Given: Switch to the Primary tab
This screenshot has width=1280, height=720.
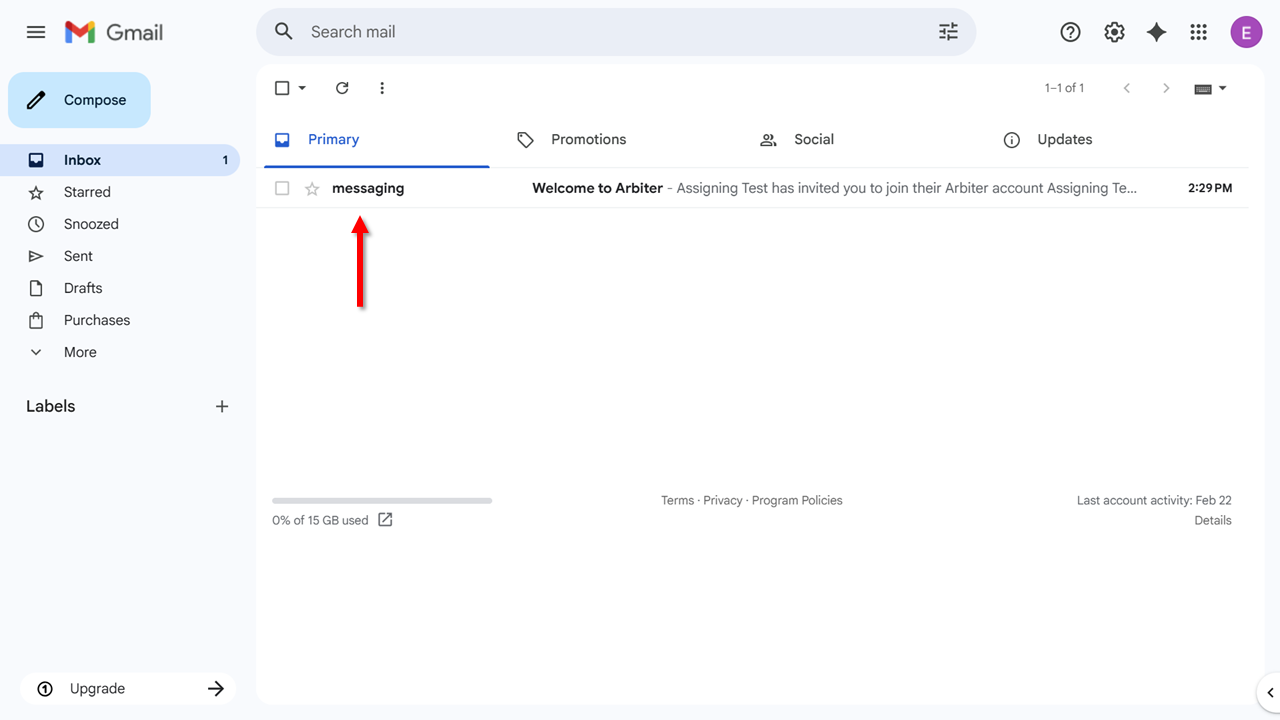Looking at the screenshot, I should [376, 140].
